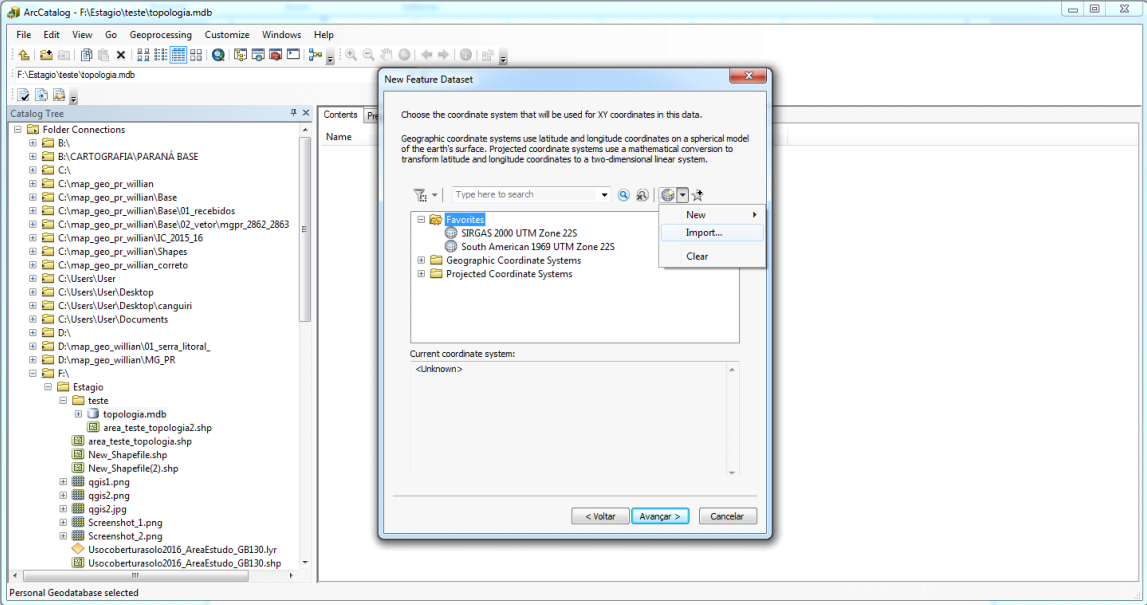This screenshot has width=1147, height=605.
Task: Pin the Catalog Tree panel
Action: tap(293, 113)
